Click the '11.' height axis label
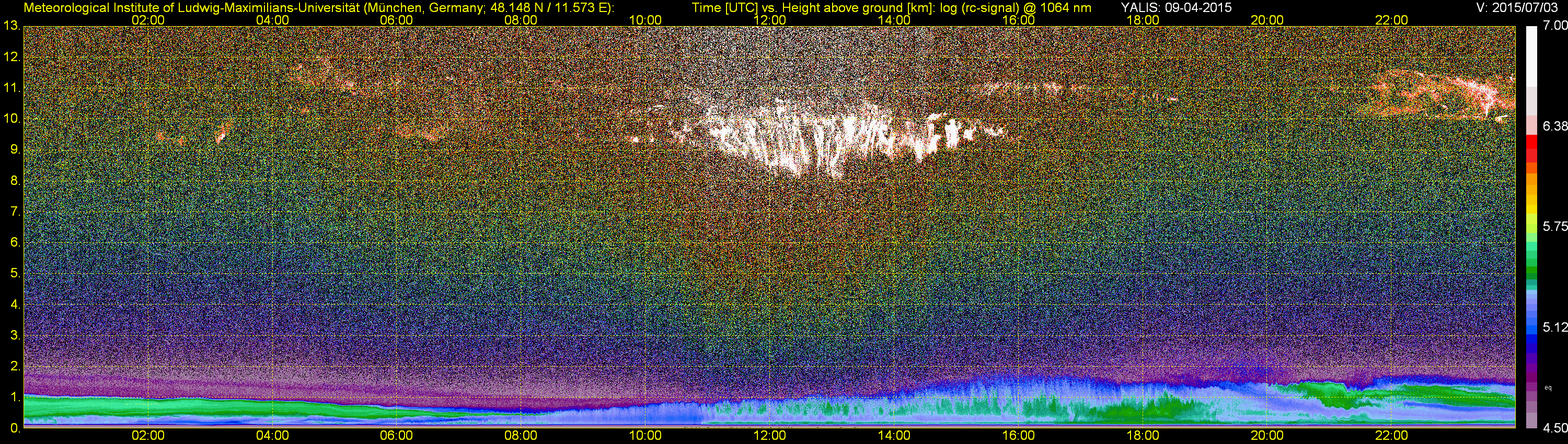Viewport: 1568px width, 444px height. 11,88
